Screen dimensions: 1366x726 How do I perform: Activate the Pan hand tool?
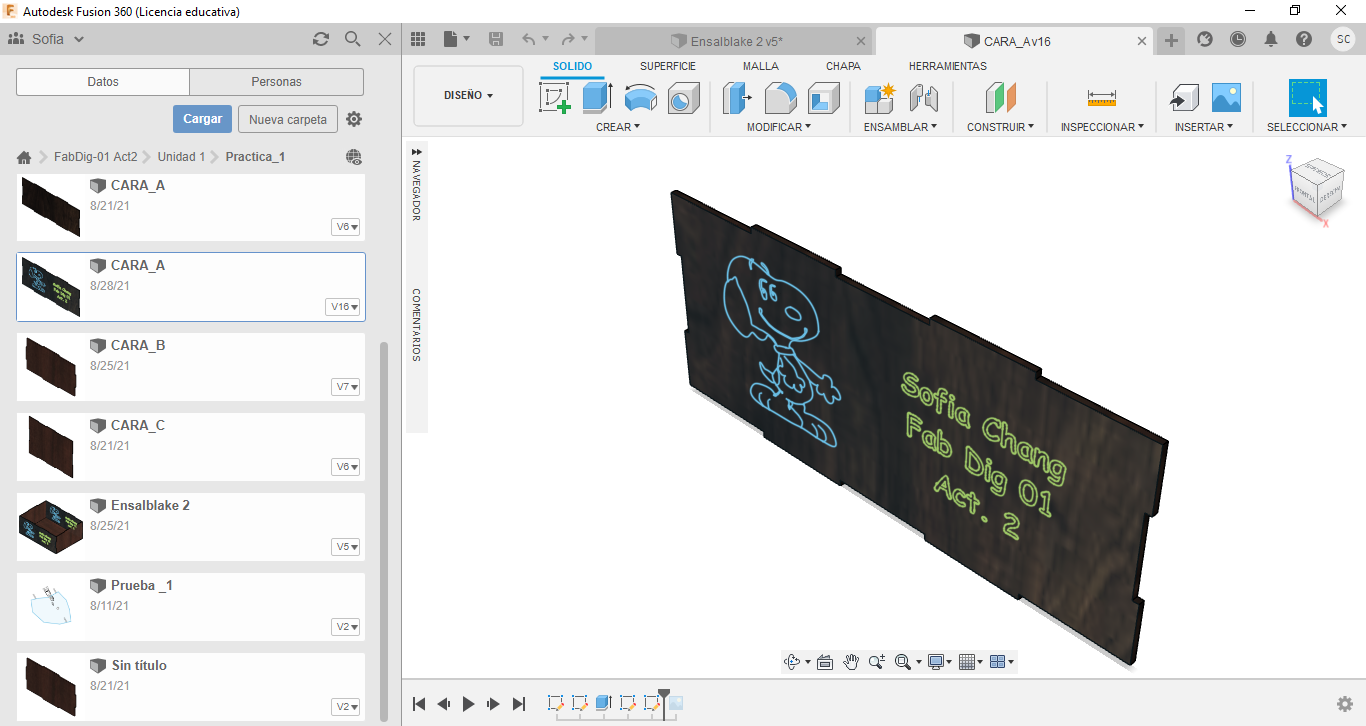[851, 662]
